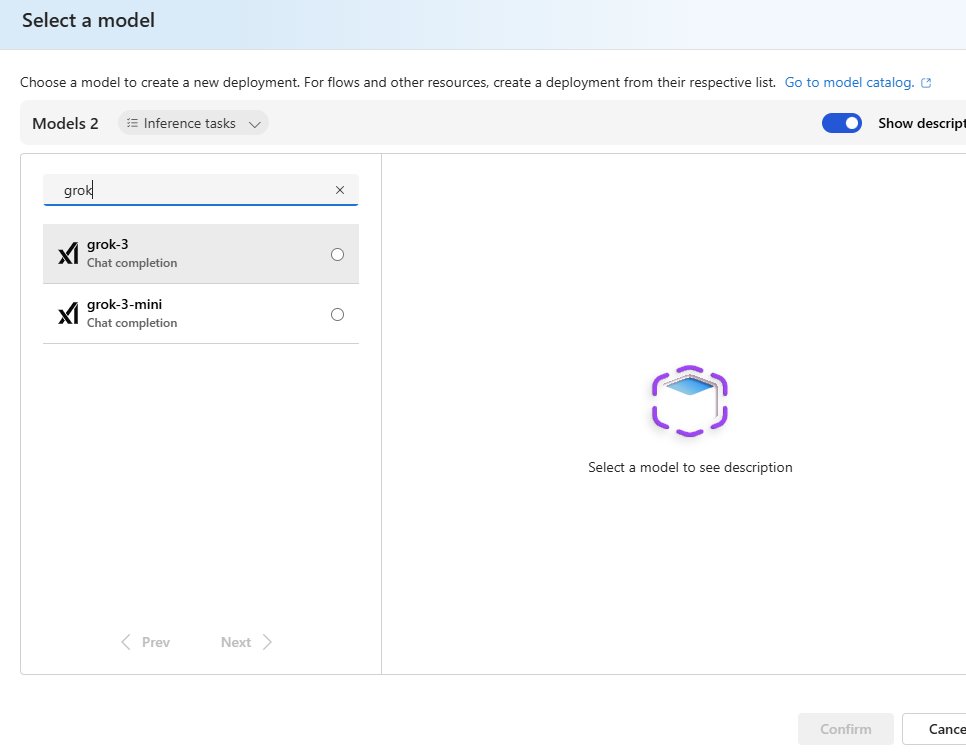Image resolution: width=966 pixels, height=756 pixels.
Task: Click the xAI logo of grok-3
Action: [x=68, y=254]
